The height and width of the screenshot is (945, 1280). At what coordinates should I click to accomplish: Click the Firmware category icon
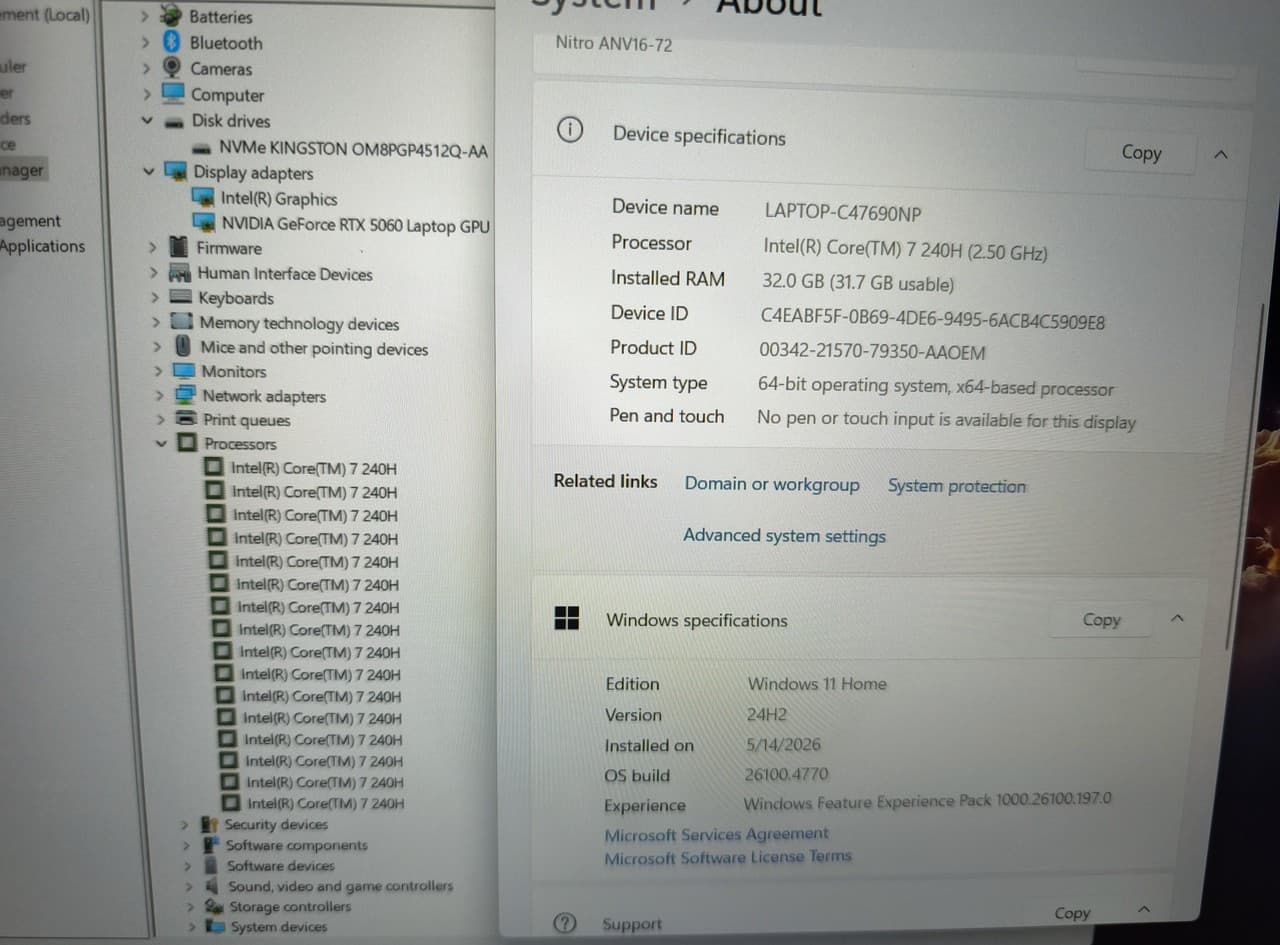coord(179,248)
